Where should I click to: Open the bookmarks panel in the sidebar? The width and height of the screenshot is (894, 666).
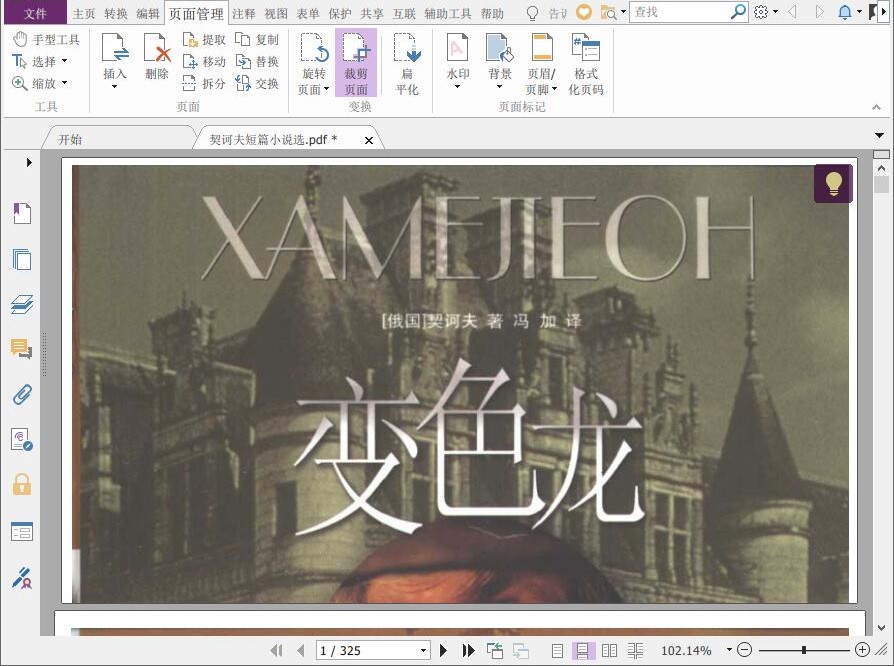(x=22, y=212)
